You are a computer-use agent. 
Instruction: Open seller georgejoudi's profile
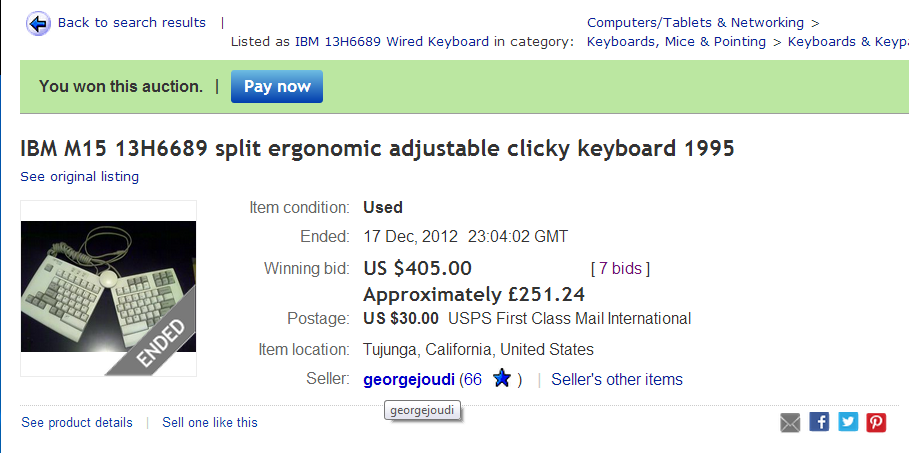tap(409, 379)
